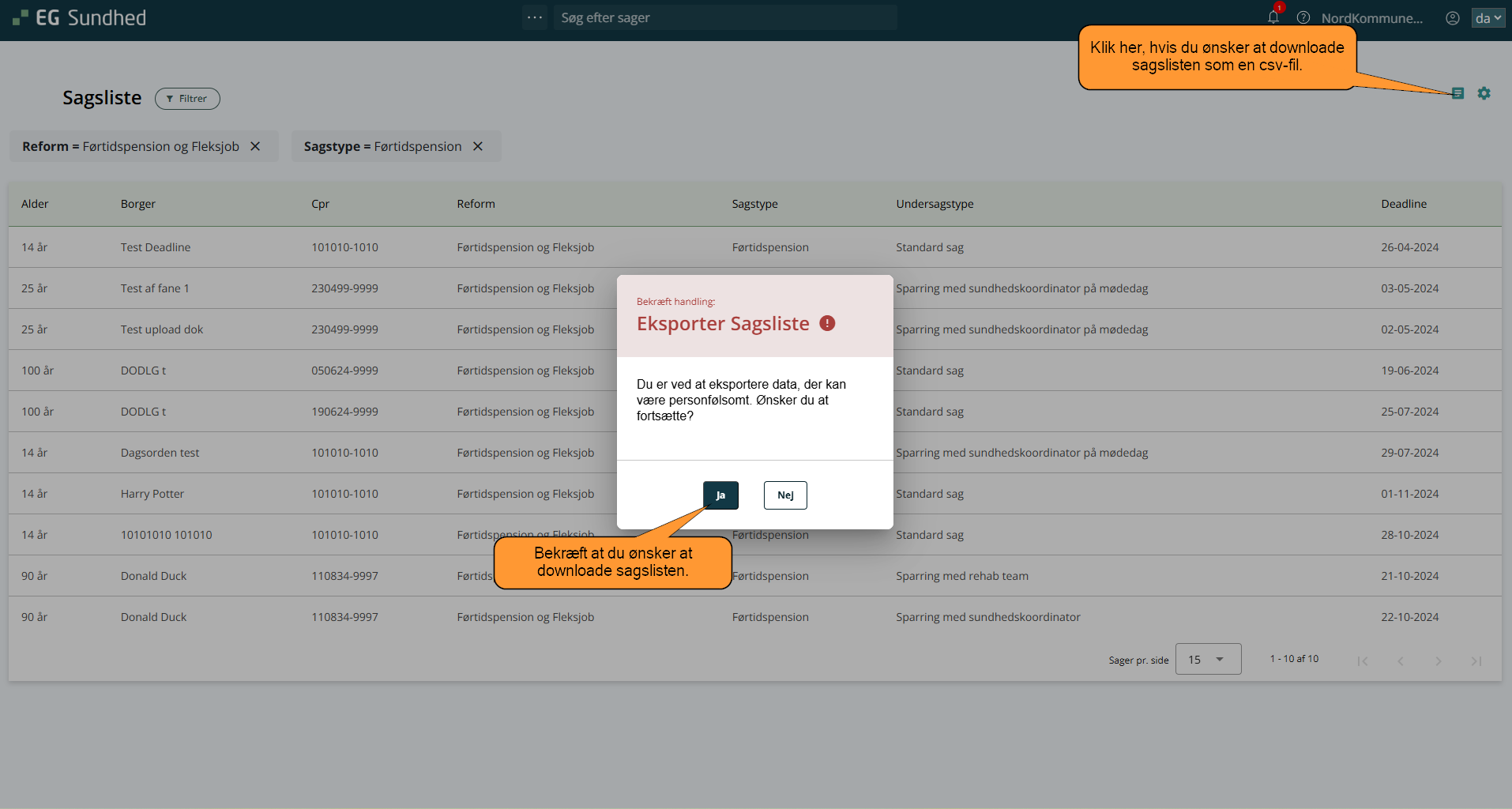This screenshot has width=1512, height=809.
Task: Go to the next page
Action: pyautogui.click(x=1439, y=660)
